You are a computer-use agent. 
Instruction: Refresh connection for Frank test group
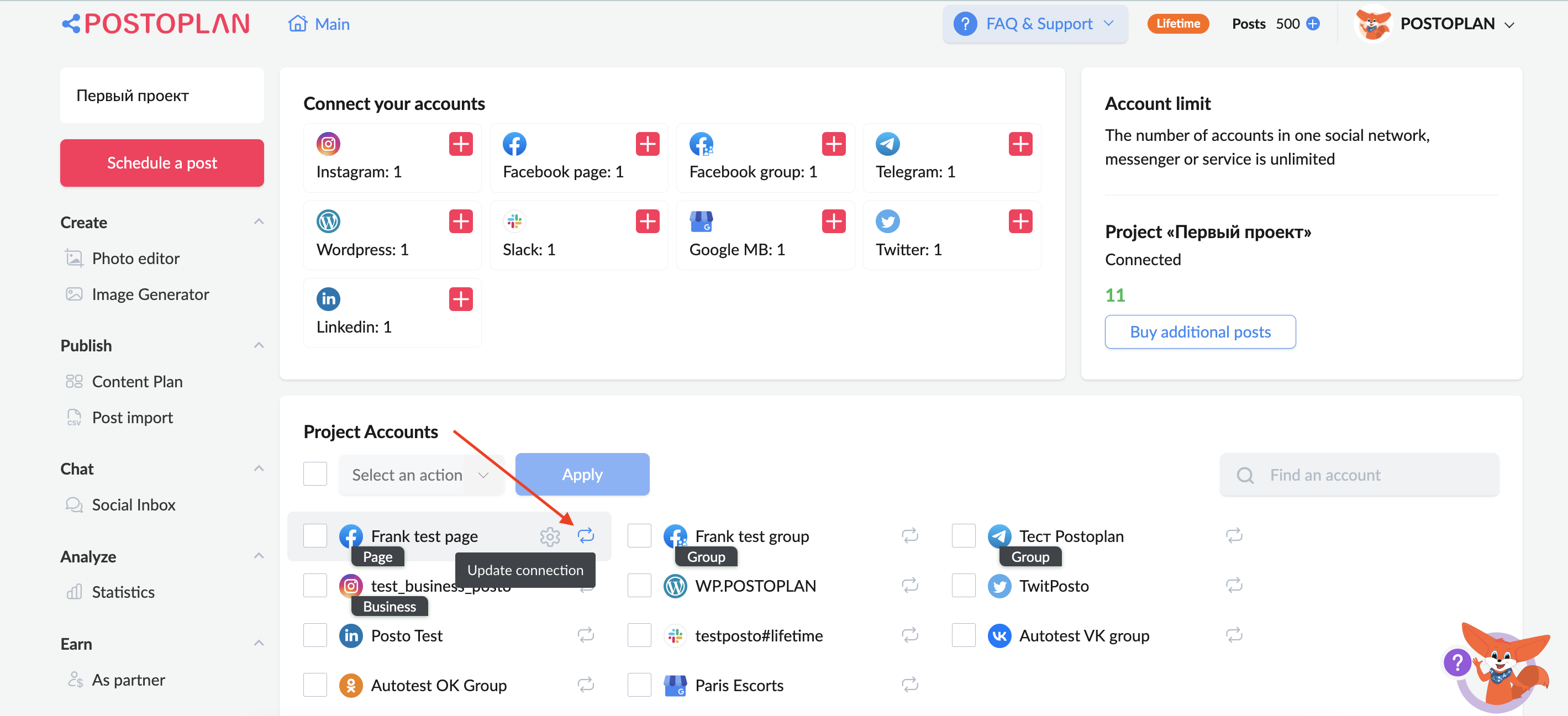[x=909, y=536]
